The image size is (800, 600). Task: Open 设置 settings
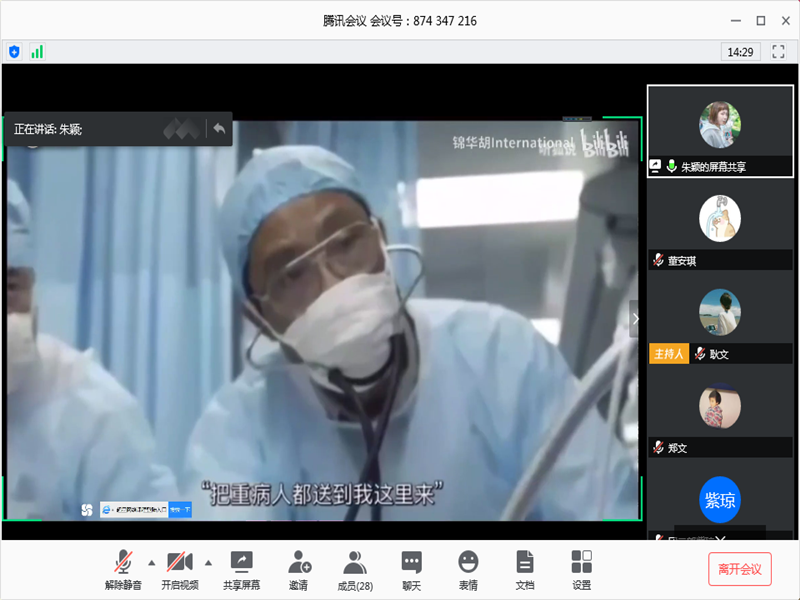click(581, 570)
